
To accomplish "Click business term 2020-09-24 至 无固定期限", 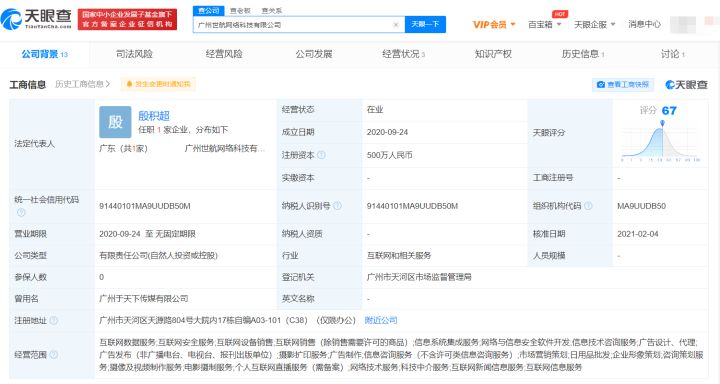I will (147, 234).
